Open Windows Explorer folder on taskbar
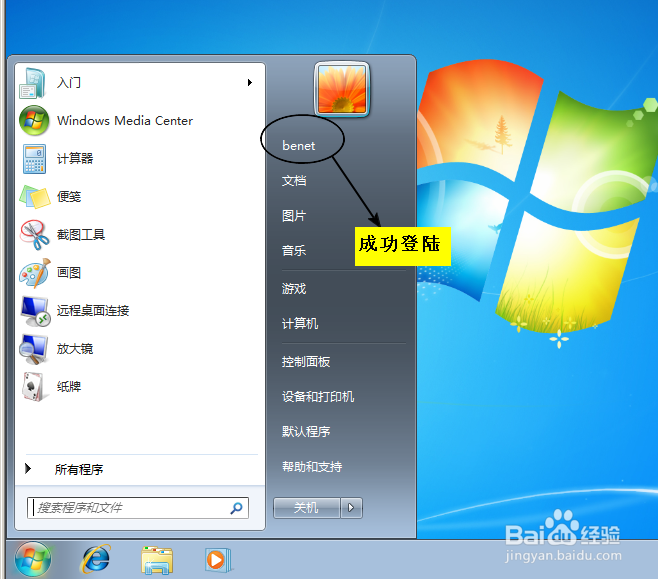This screenshot has height=579, width=658. [157, 560]
